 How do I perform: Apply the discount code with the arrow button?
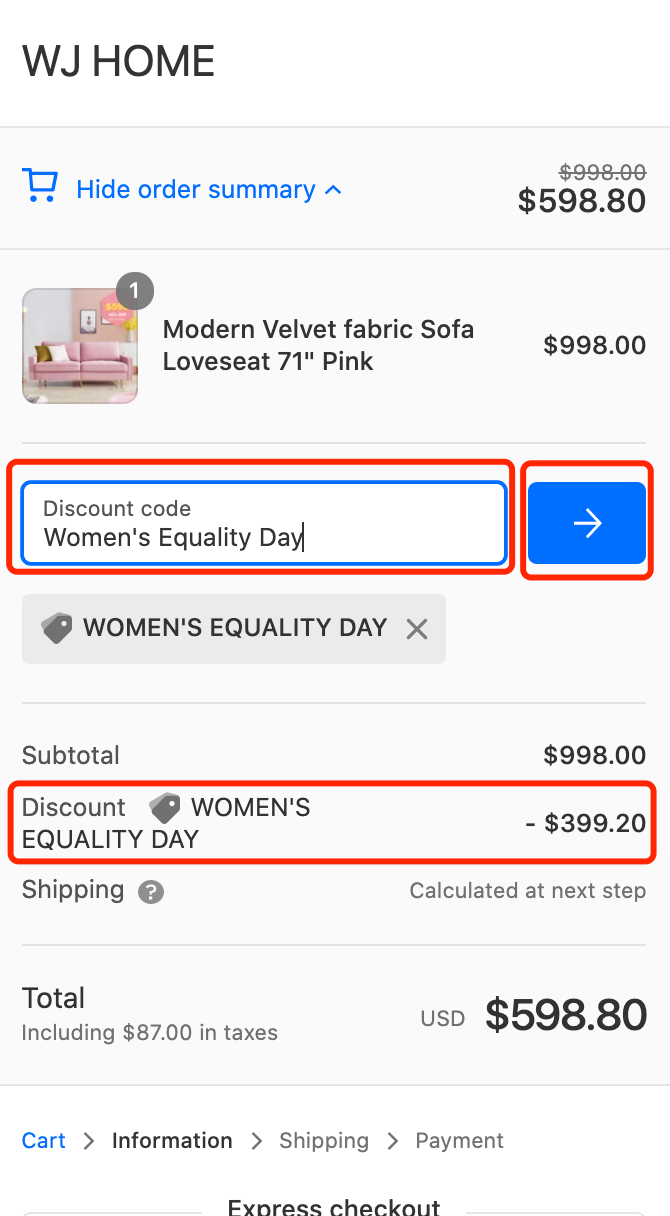[x=587, y=523]
